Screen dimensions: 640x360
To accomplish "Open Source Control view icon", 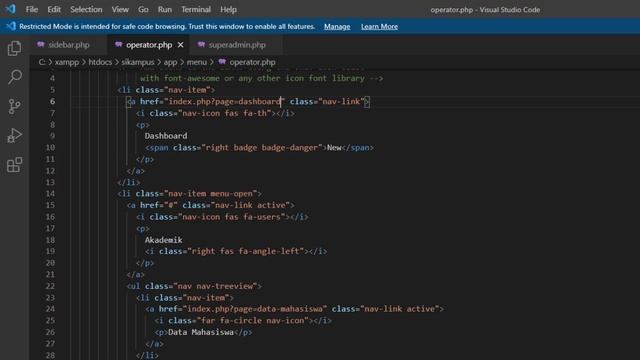I will (14, 106).
